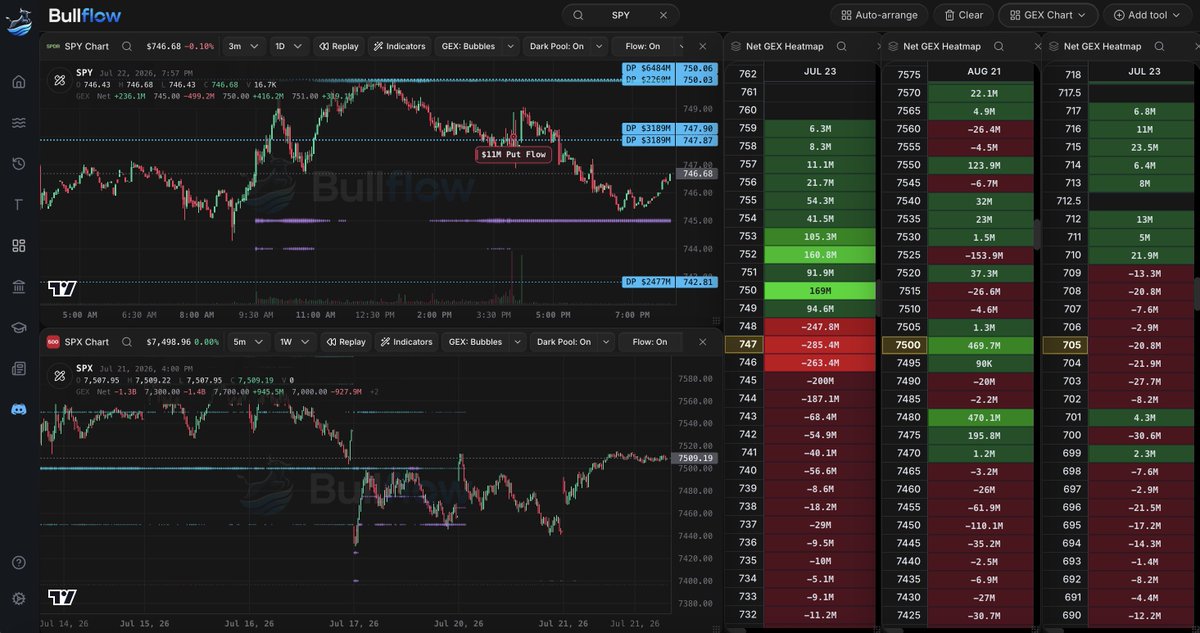Viewport: 1200px width, 633px height.
Task: Open the help question mark icon
Action: [x=18, y=563]
